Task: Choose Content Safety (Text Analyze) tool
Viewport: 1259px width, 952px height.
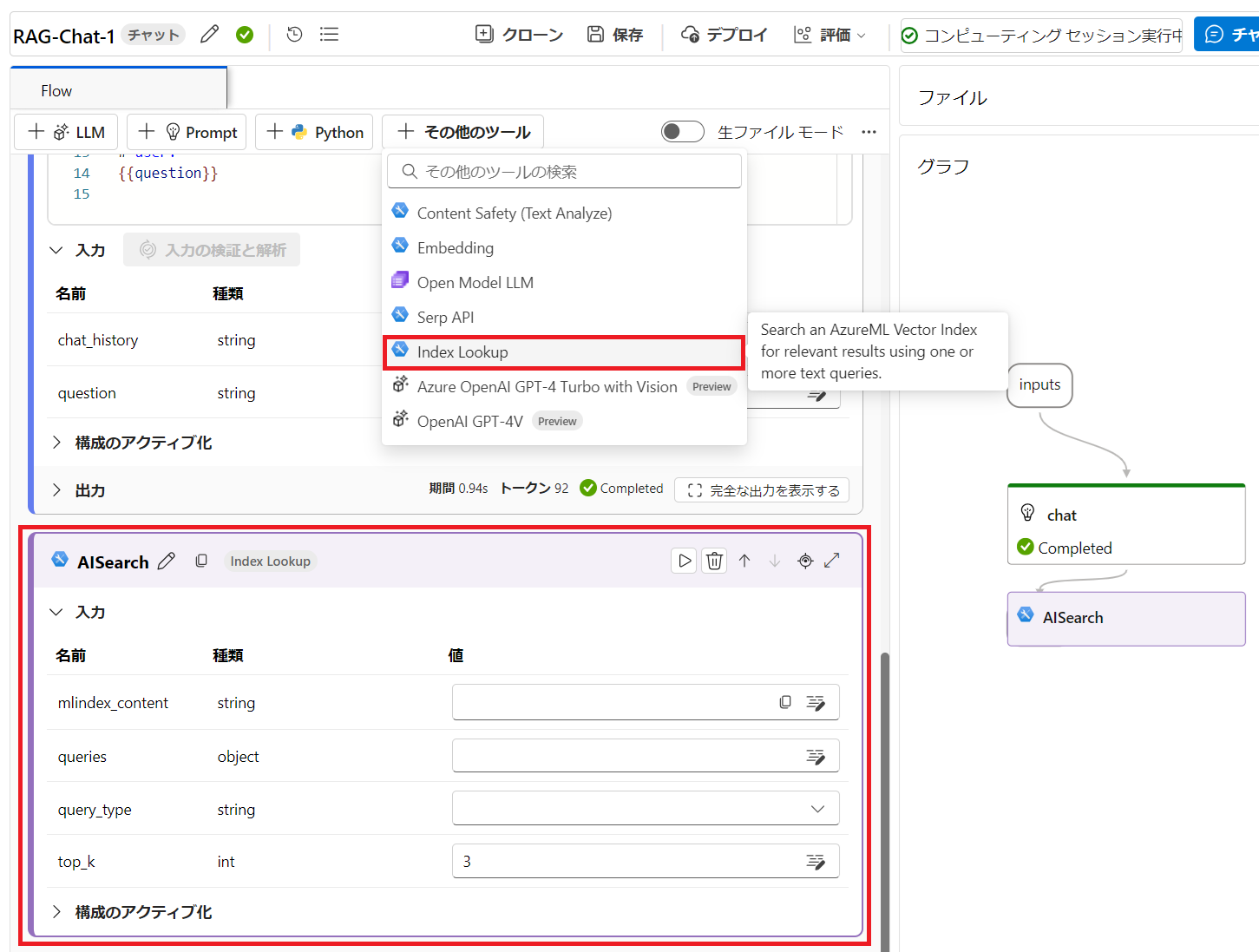Action: (x=564, y=213)
